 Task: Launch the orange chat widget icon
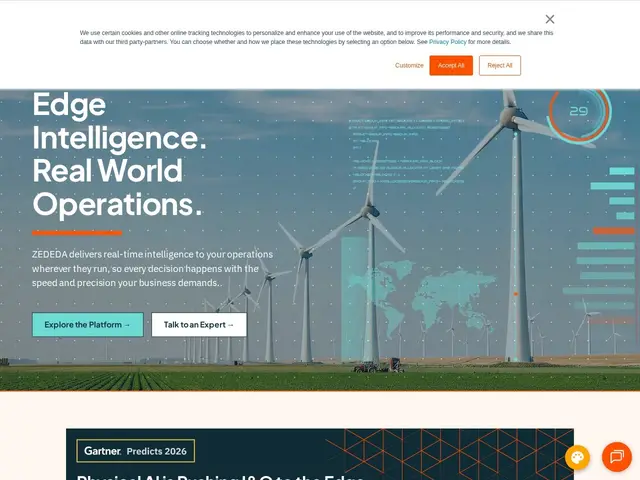616,456
